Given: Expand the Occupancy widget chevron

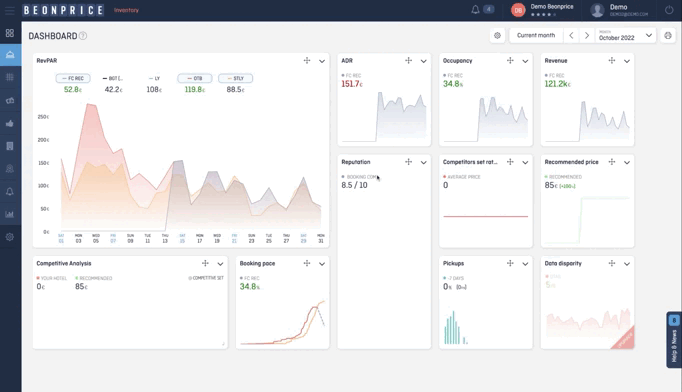Looking at the screenshot, I should click(x=525, y=61).
